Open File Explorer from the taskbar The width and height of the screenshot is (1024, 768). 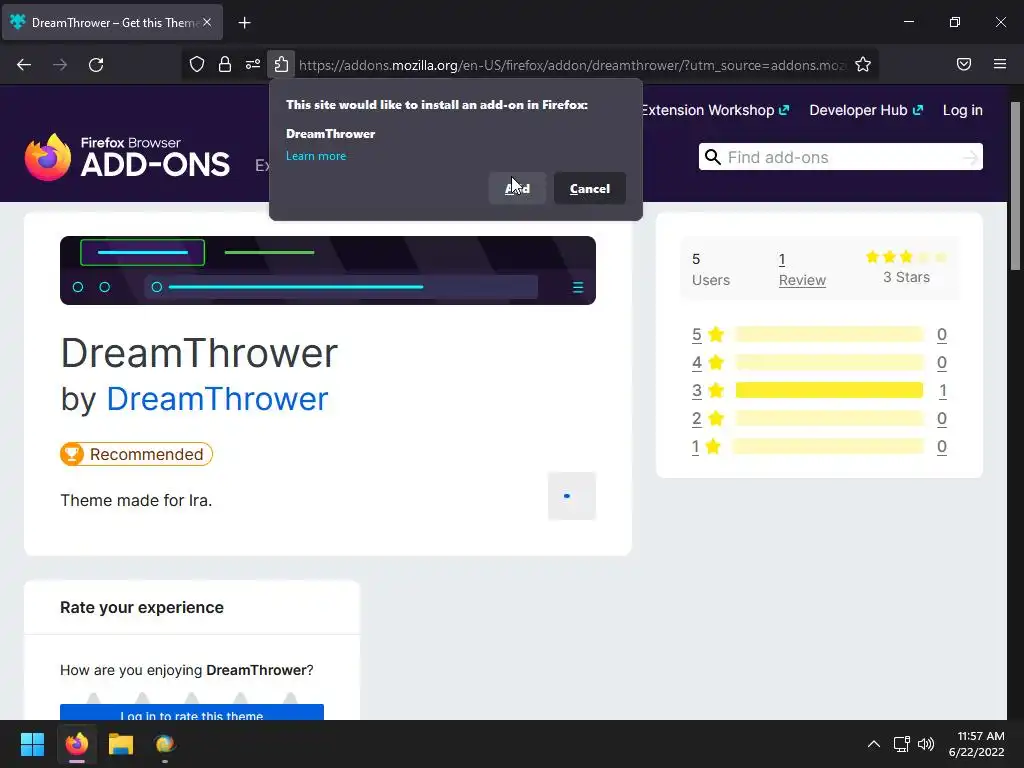click(x=121, y=744)
